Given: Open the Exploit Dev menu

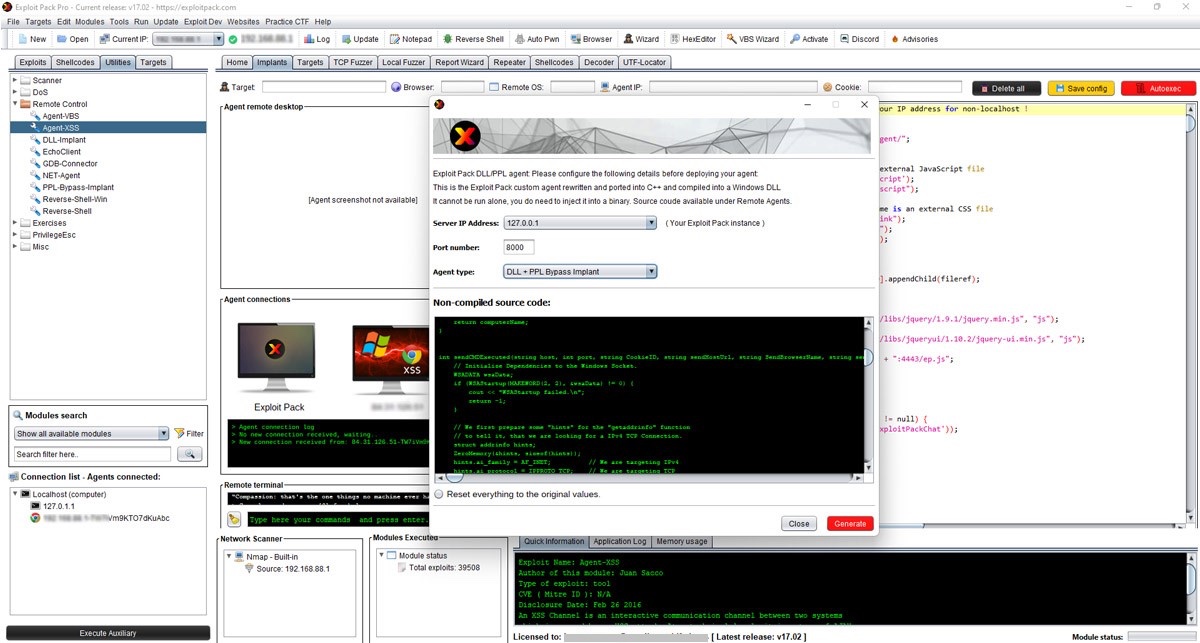Looking at the screenshot, I should point(203,21).
